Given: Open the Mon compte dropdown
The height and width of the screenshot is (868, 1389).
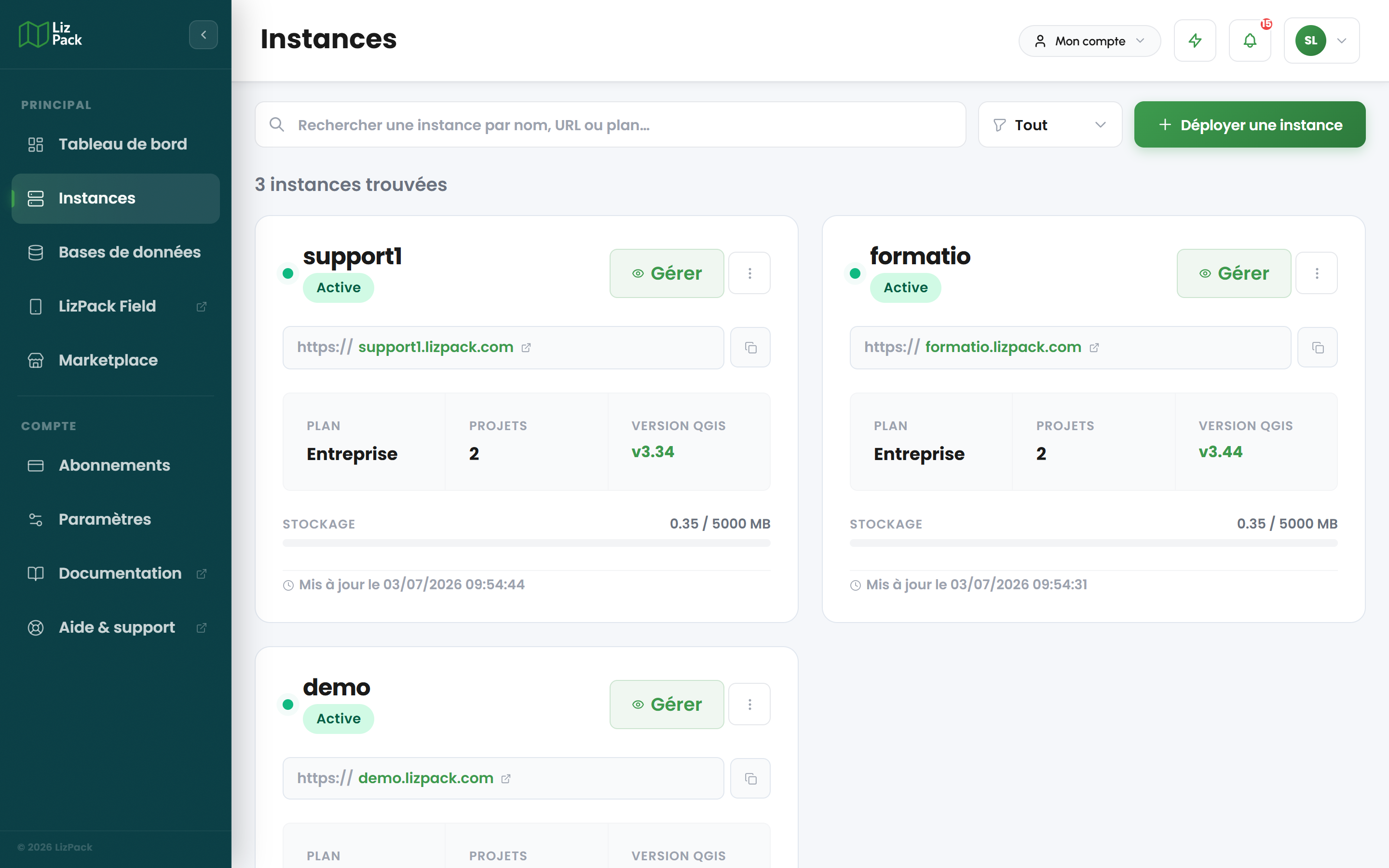Looking at the screenshot, I should pos(1089,41).
